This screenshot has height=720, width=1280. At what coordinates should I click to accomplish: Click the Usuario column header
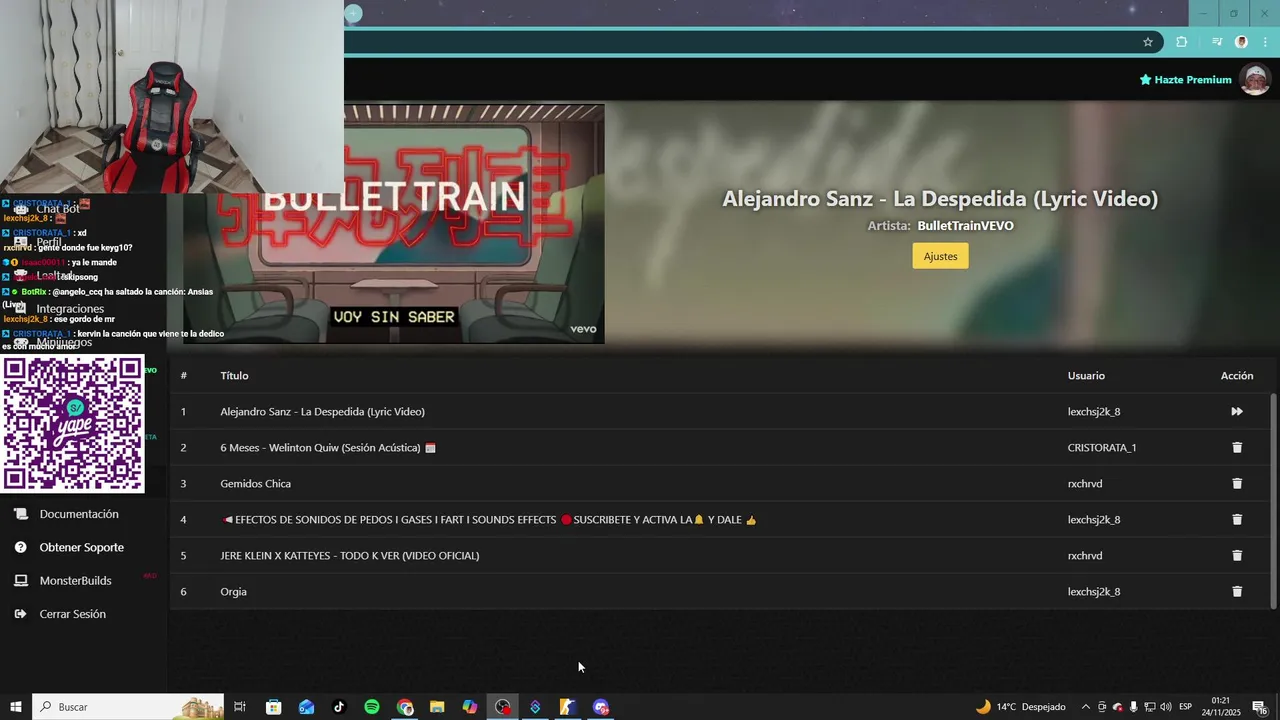coord(1086,375)
